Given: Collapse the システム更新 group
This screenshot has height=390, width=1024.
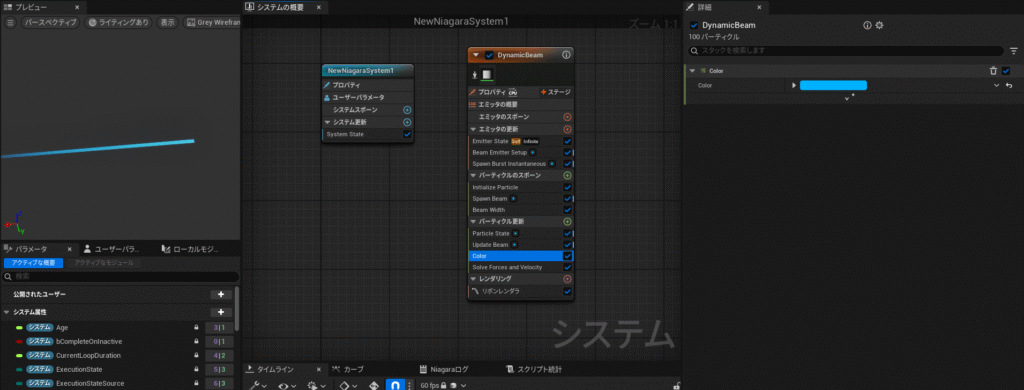Looking at the screenshot, I should [328, 122].
